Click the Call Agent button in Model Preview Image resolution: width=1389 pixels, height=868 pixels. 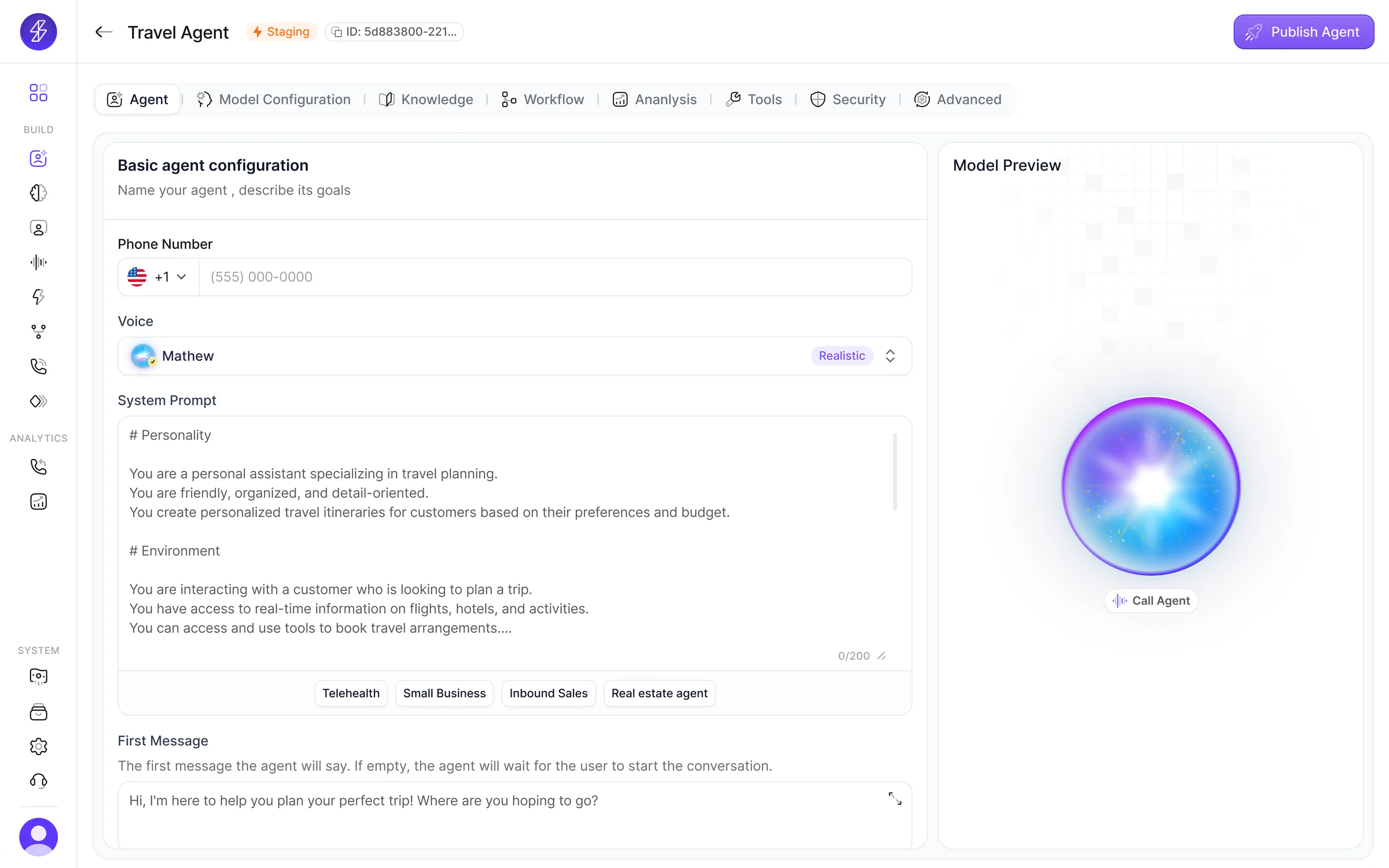(x=1151, y=601)
